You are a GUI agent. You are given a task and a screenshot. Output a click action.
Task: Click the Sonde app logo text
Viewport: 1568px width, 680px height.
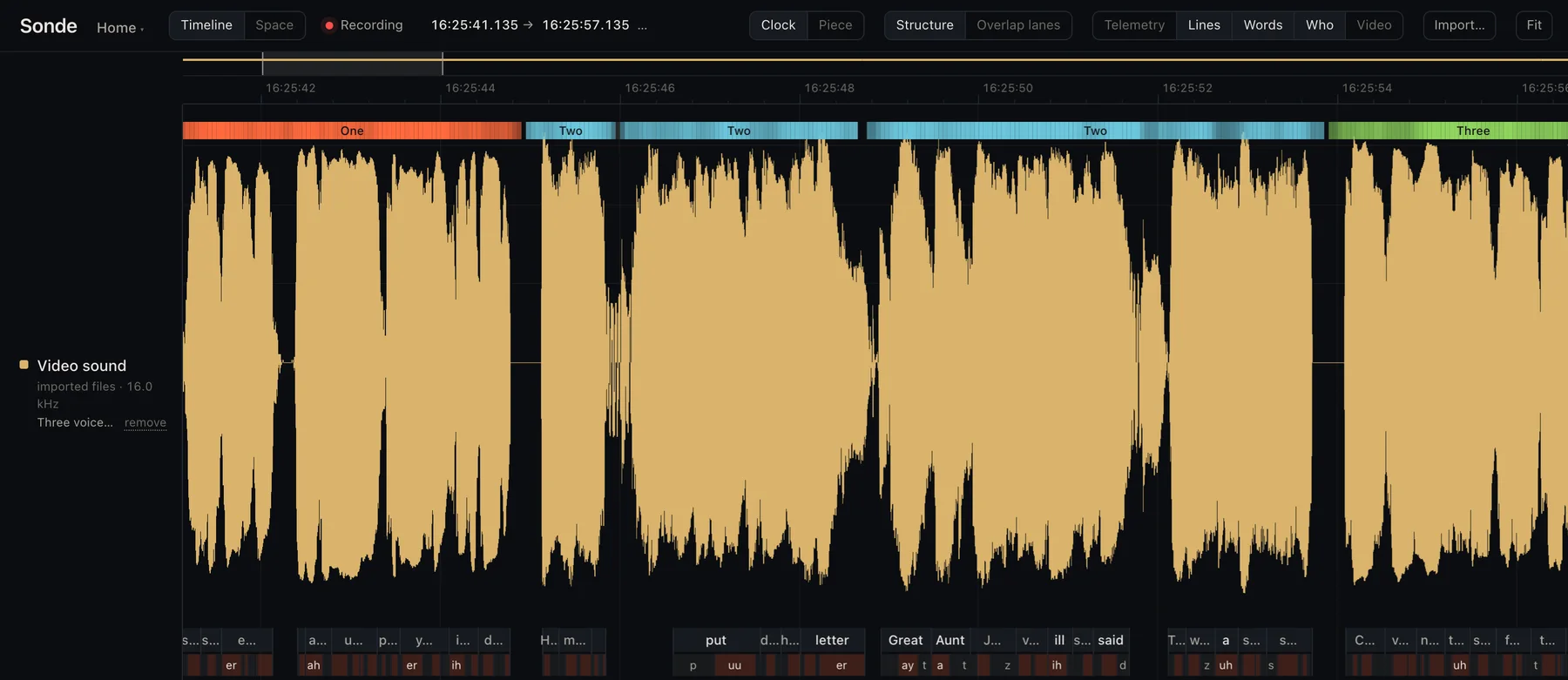coord(49,26)
